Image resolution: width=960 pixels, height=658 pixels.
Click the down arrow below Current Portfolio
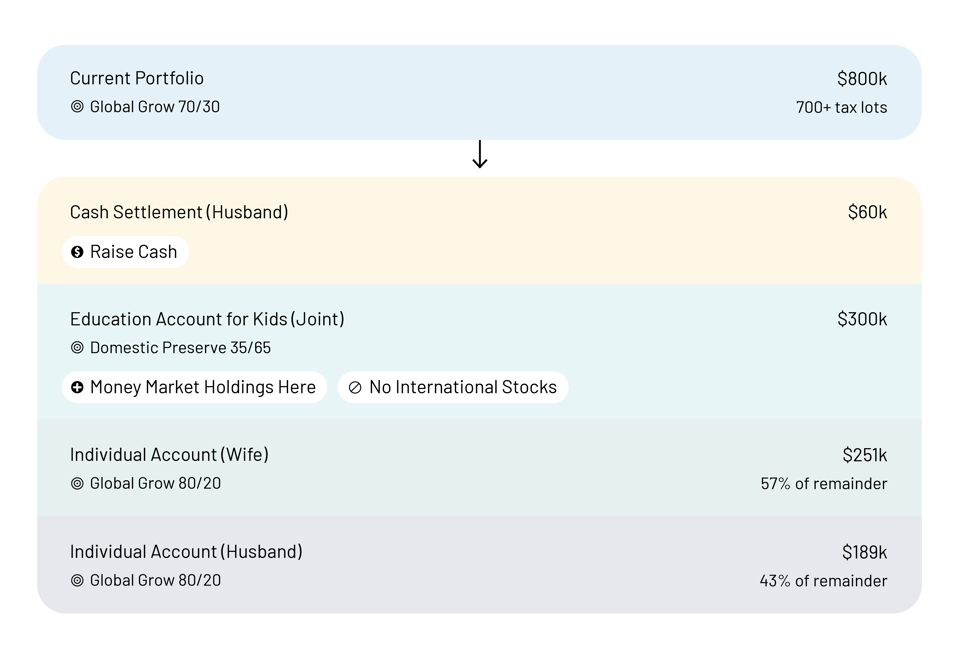tap(480, 155)
